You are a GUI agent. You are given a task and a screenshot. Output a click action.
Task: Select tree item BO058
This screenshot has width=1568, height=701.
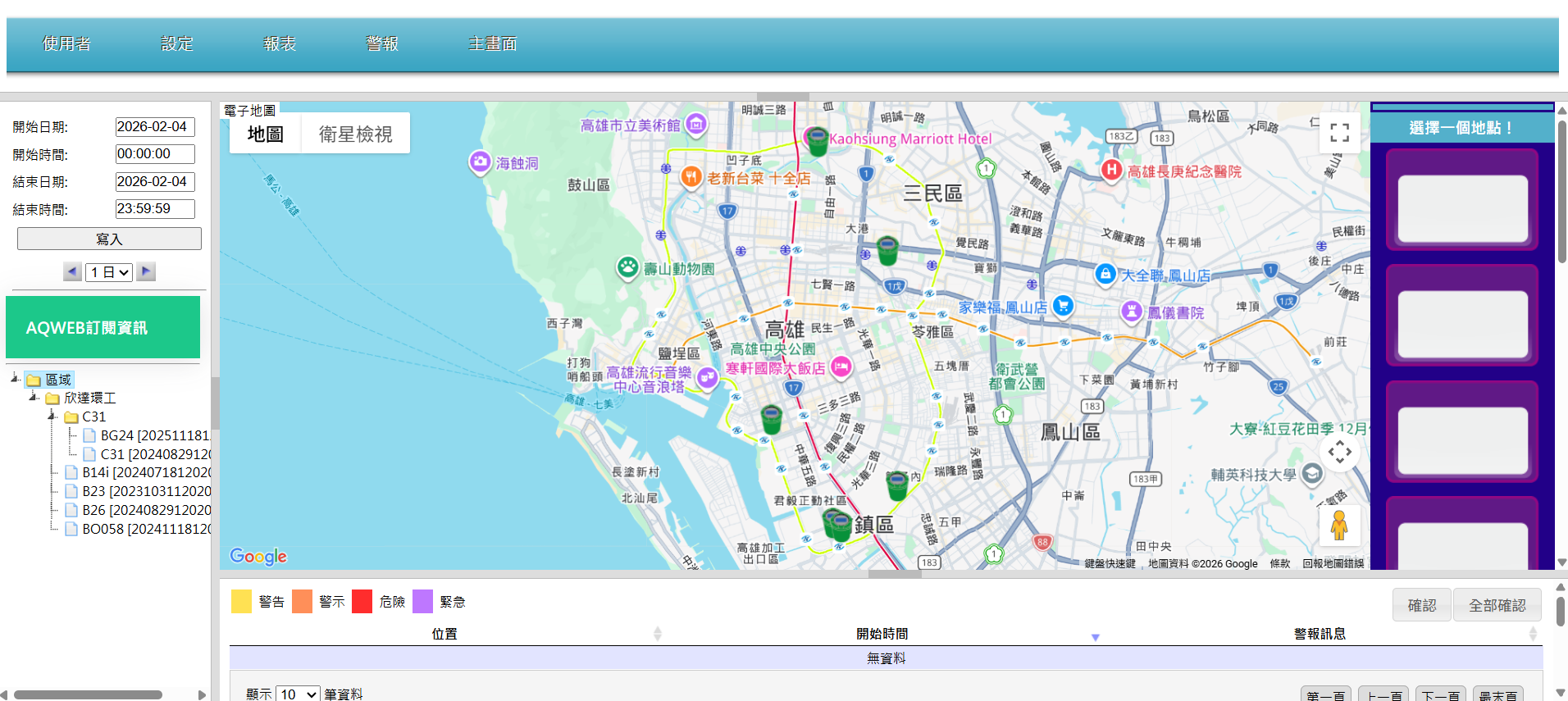click(x=139, y=529)
